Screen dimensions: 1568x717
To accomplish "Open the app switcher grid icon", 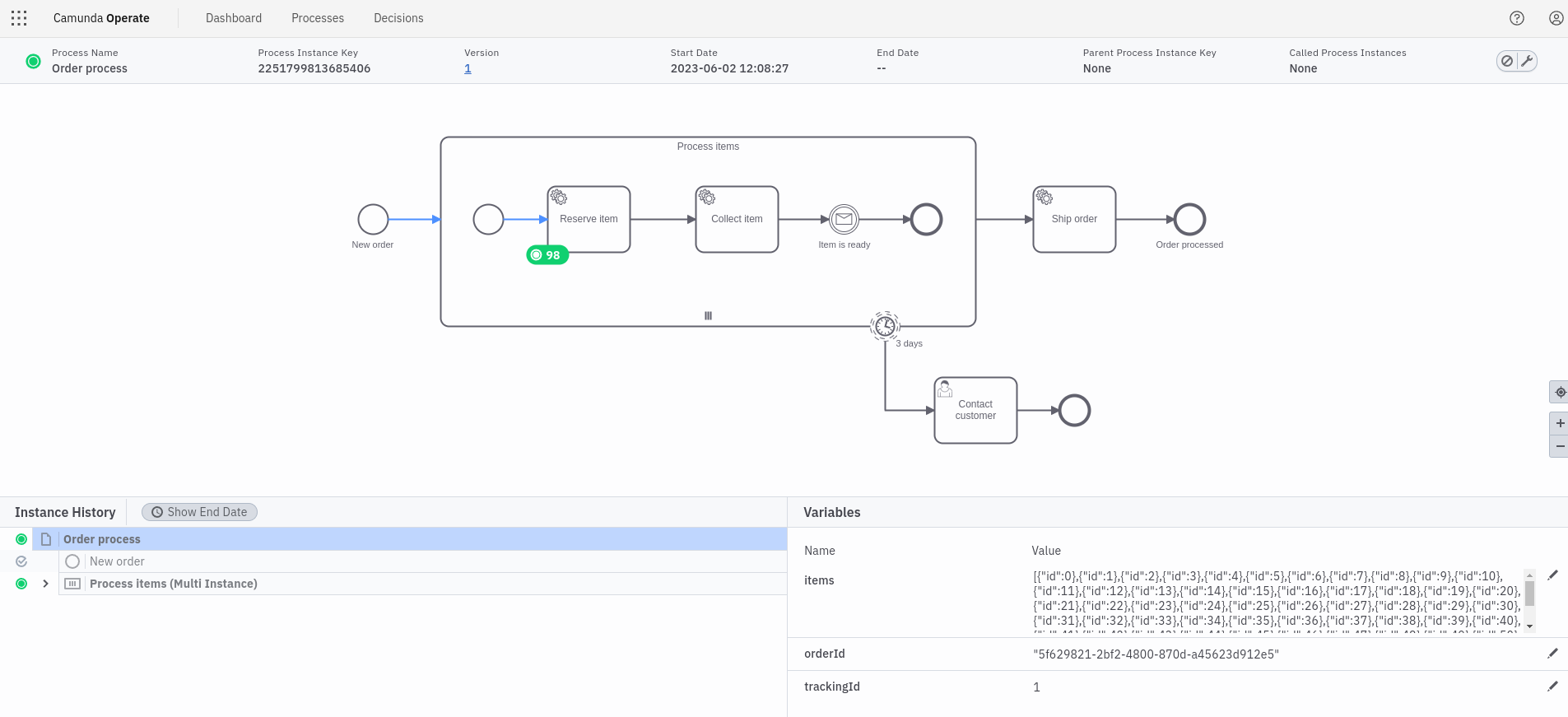I will coord(19,18).
